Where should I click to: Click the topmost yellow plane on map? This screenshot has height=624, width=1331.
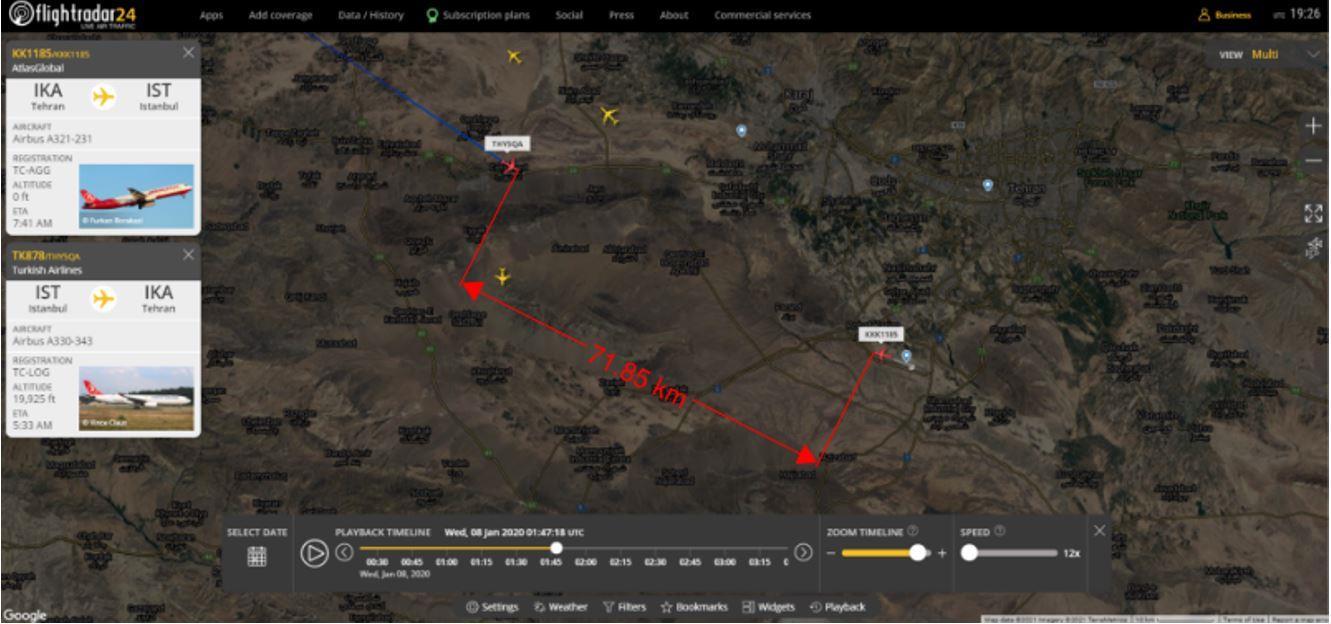(514, 56)
